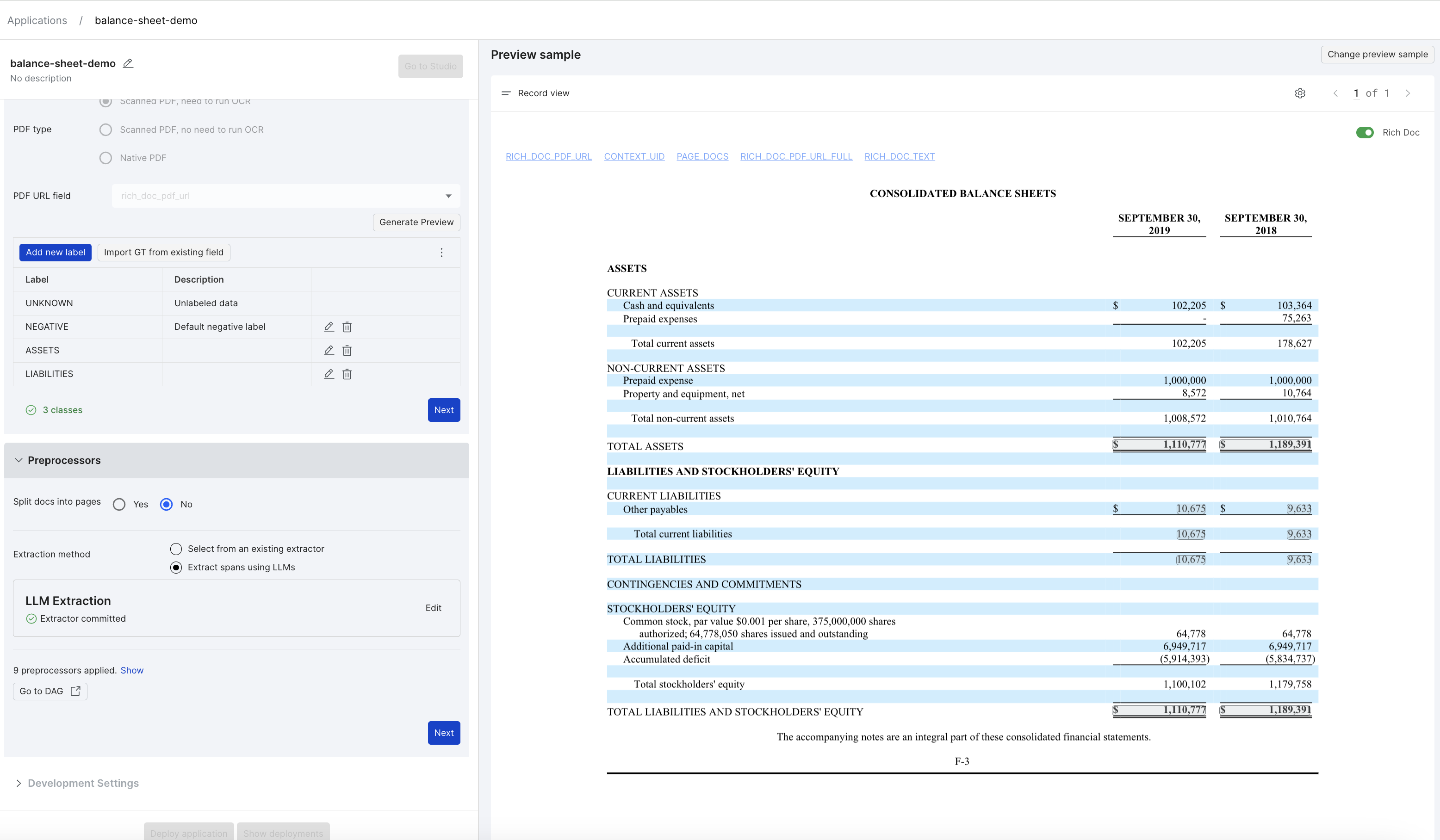
Task: Click the Import GT from existing field button
Action: 163,252
